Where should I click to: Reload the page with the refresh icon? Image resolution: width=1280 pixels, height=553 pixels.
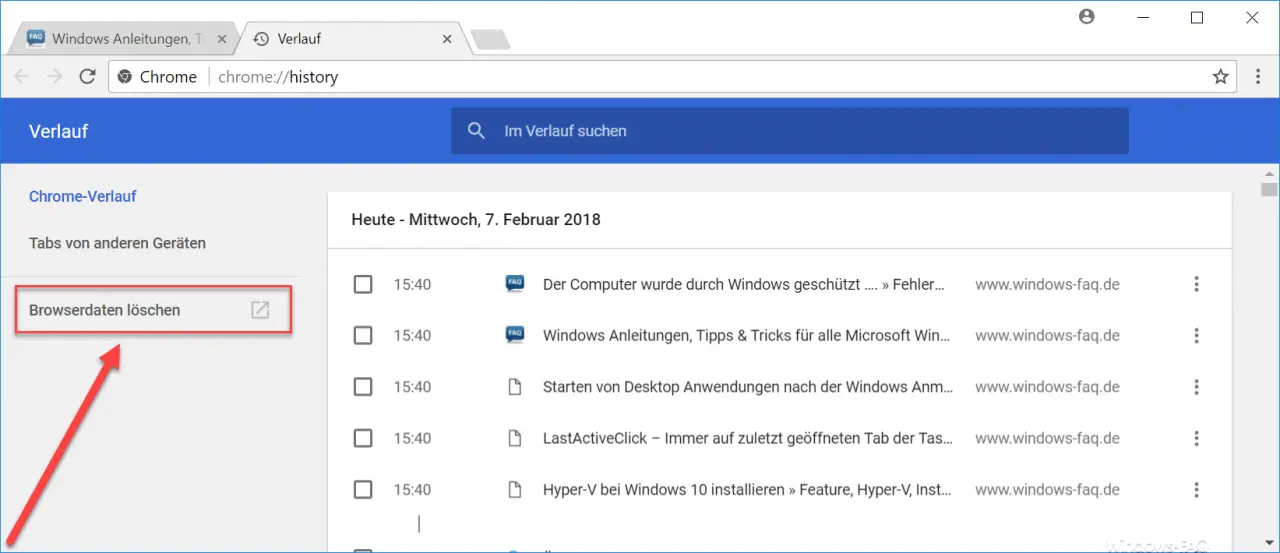coord(87,76)
